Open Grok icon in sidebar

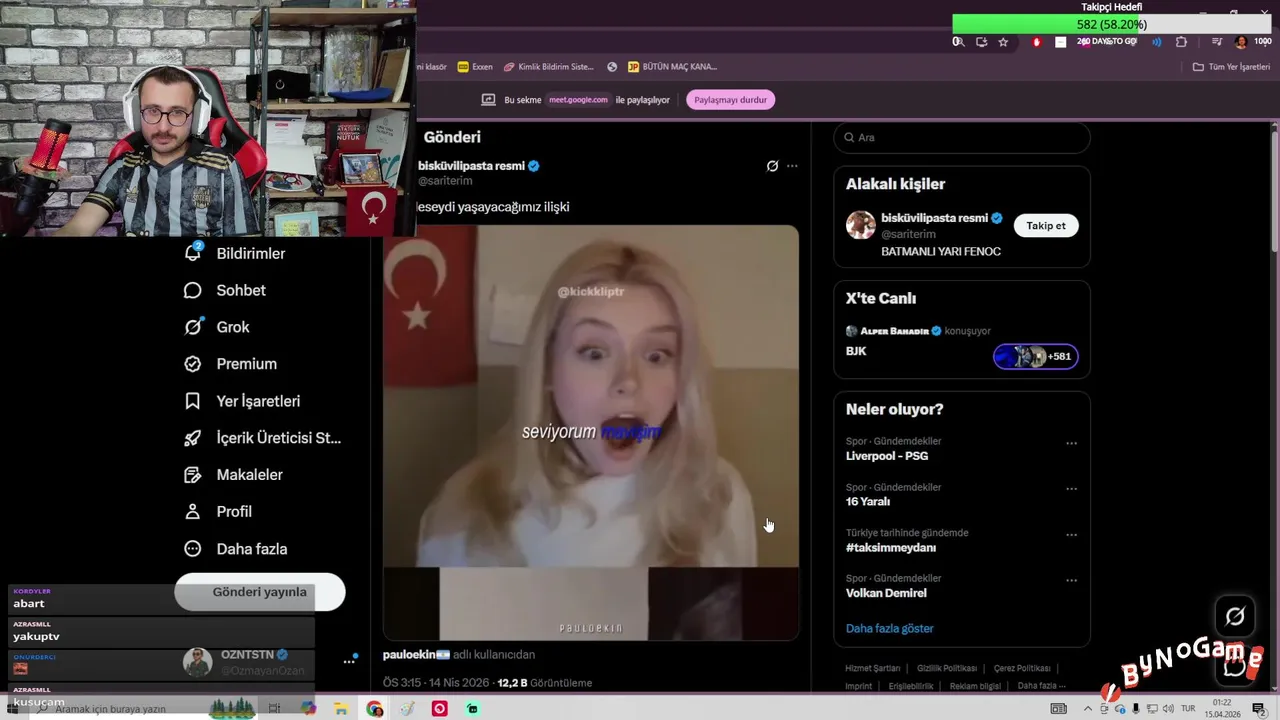193,327
